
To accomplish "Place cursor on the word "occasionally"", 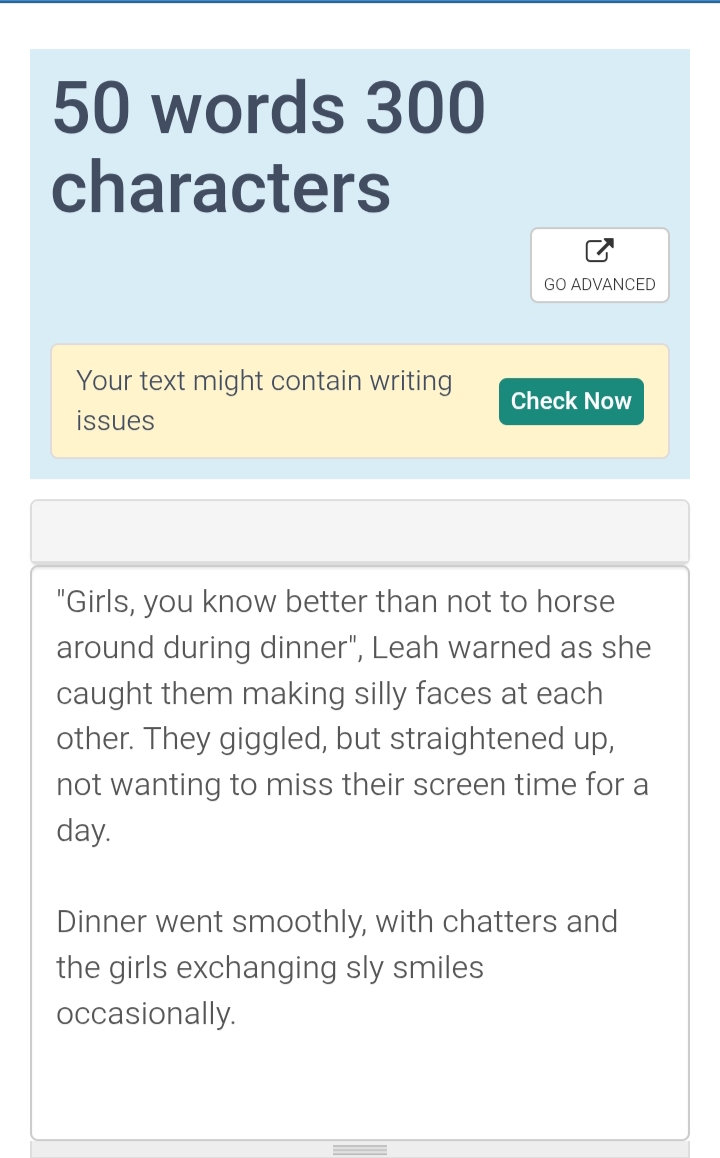I will [144, 1013].
